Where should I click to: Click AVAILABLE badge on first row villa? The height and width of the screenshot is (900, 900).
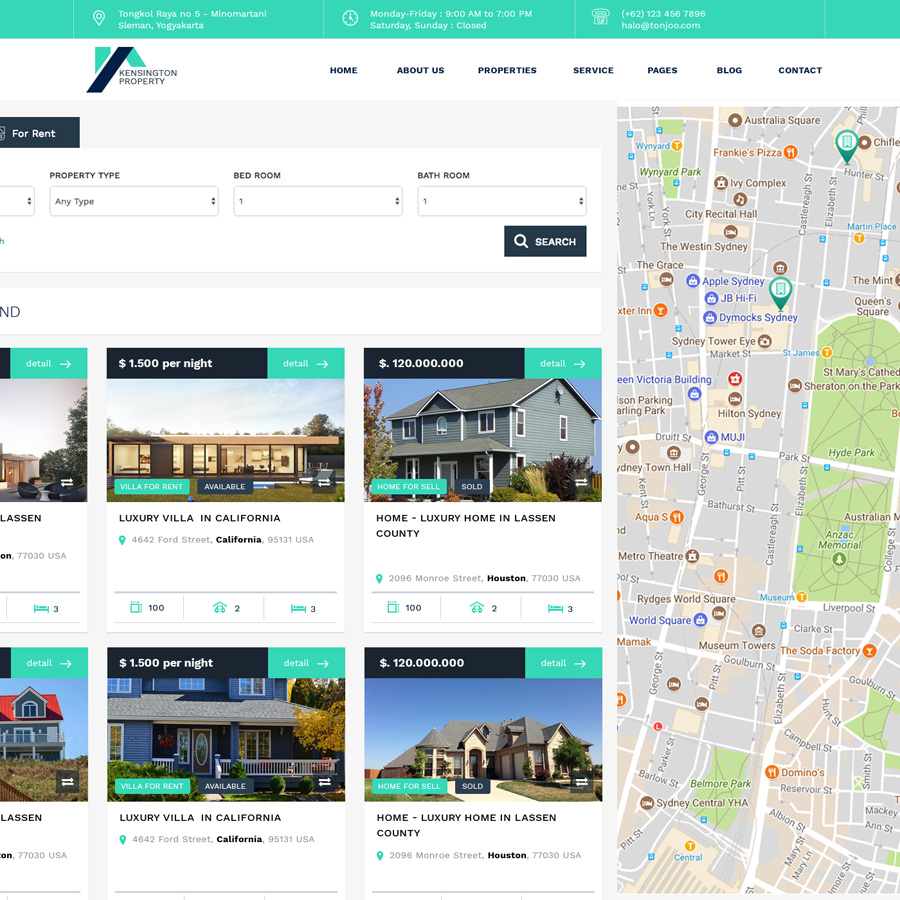tap(224, 486)
